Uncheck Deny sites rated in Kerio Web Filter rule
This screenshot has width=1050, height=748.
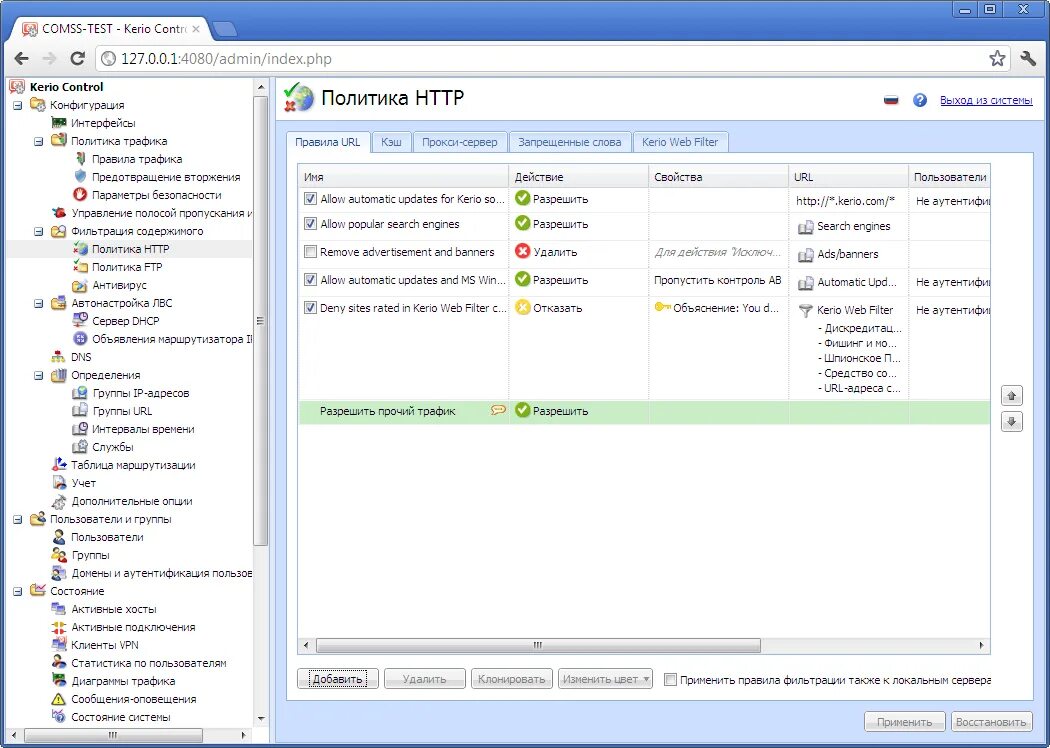coord(310,308)
